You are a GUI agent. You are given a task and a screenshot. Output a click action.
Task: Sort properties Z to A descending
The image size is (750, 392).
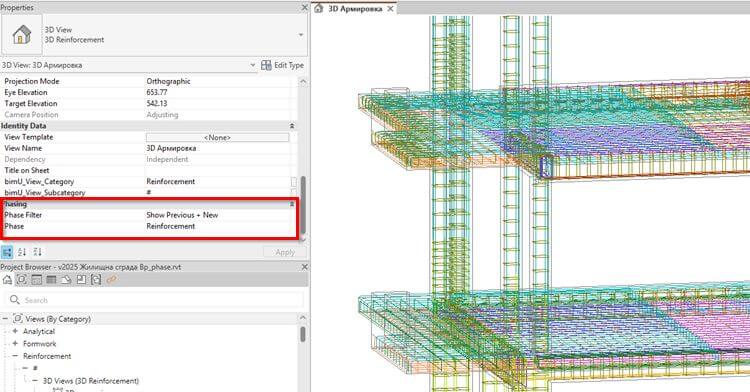click(37, 252)
